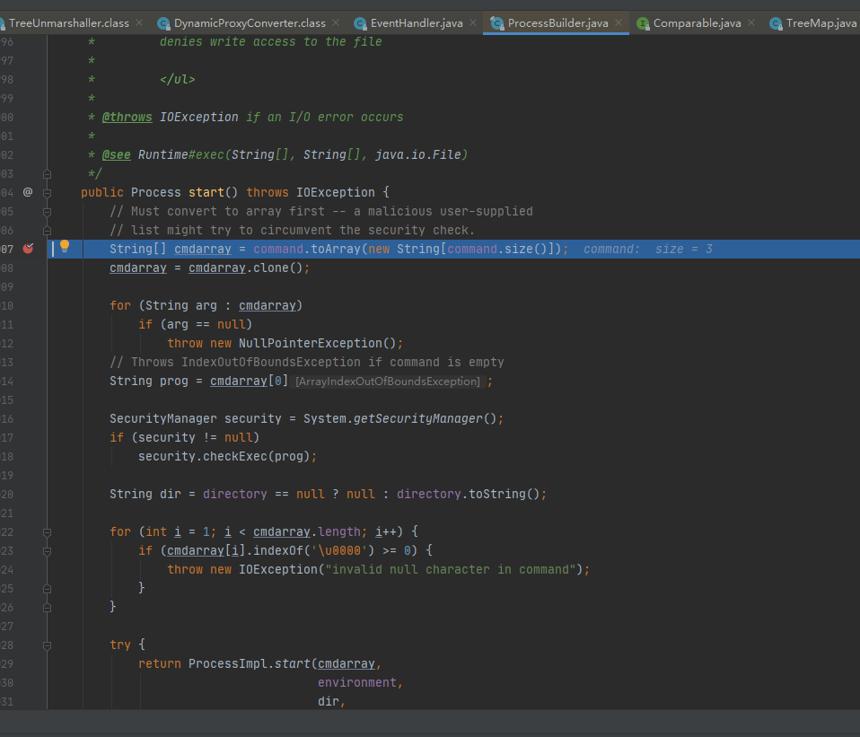Open the Comparable.java tab
This screenshot has height=737, width=860.
coord(697,23)
